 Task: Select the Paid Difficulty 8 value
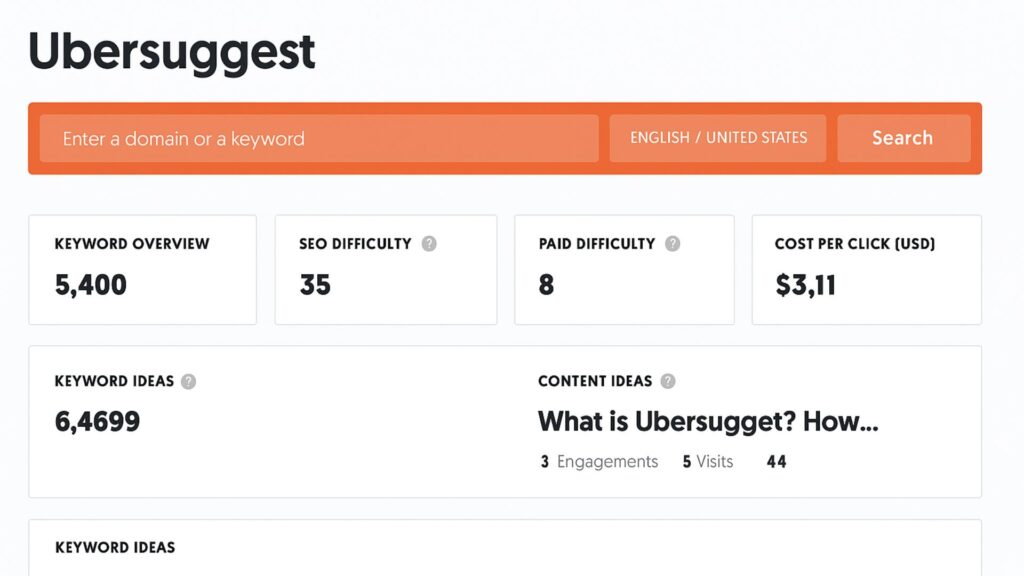[x=546, y=285]
